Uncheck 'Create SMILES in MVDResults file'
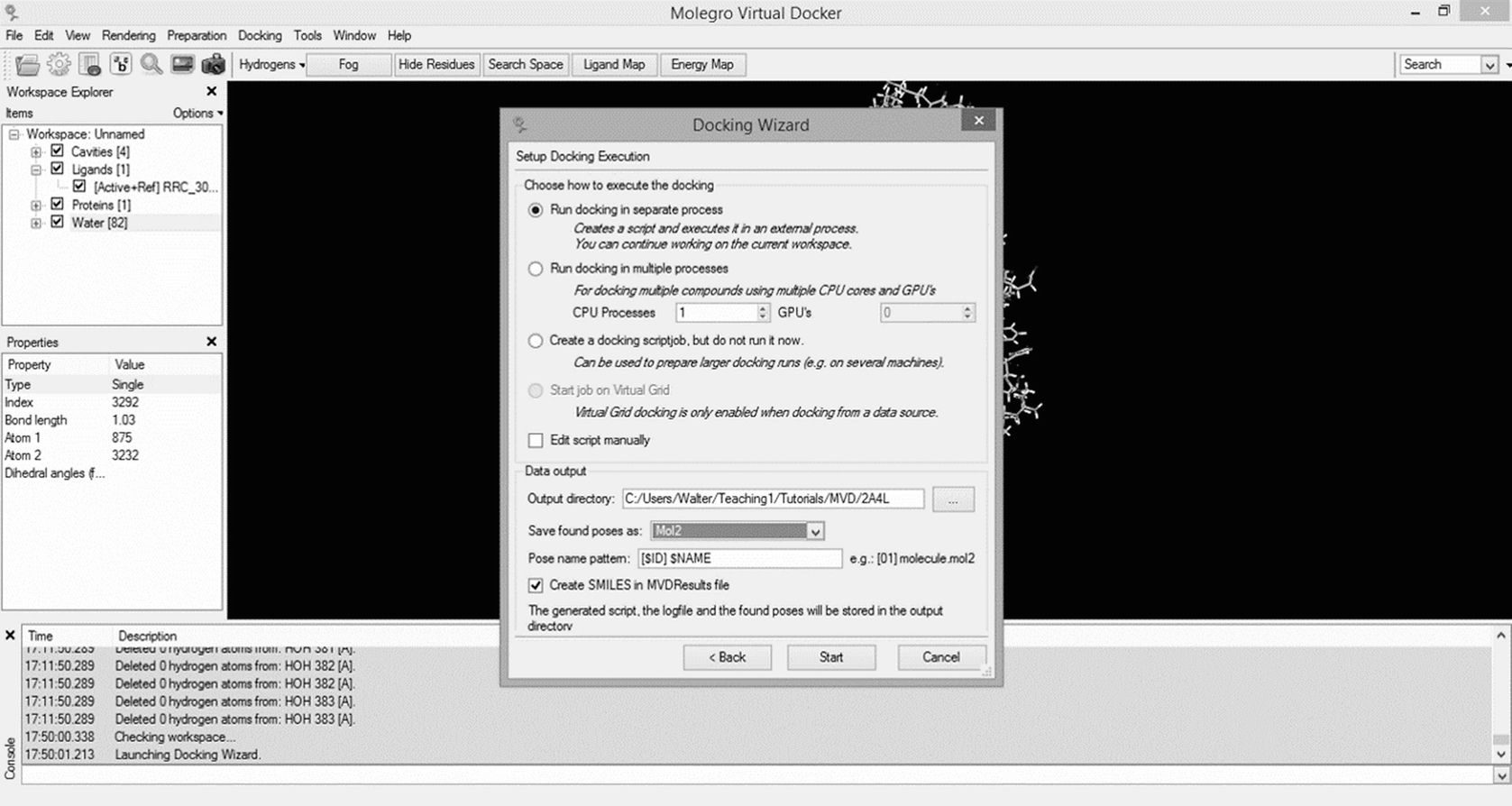 click(536, 585)
